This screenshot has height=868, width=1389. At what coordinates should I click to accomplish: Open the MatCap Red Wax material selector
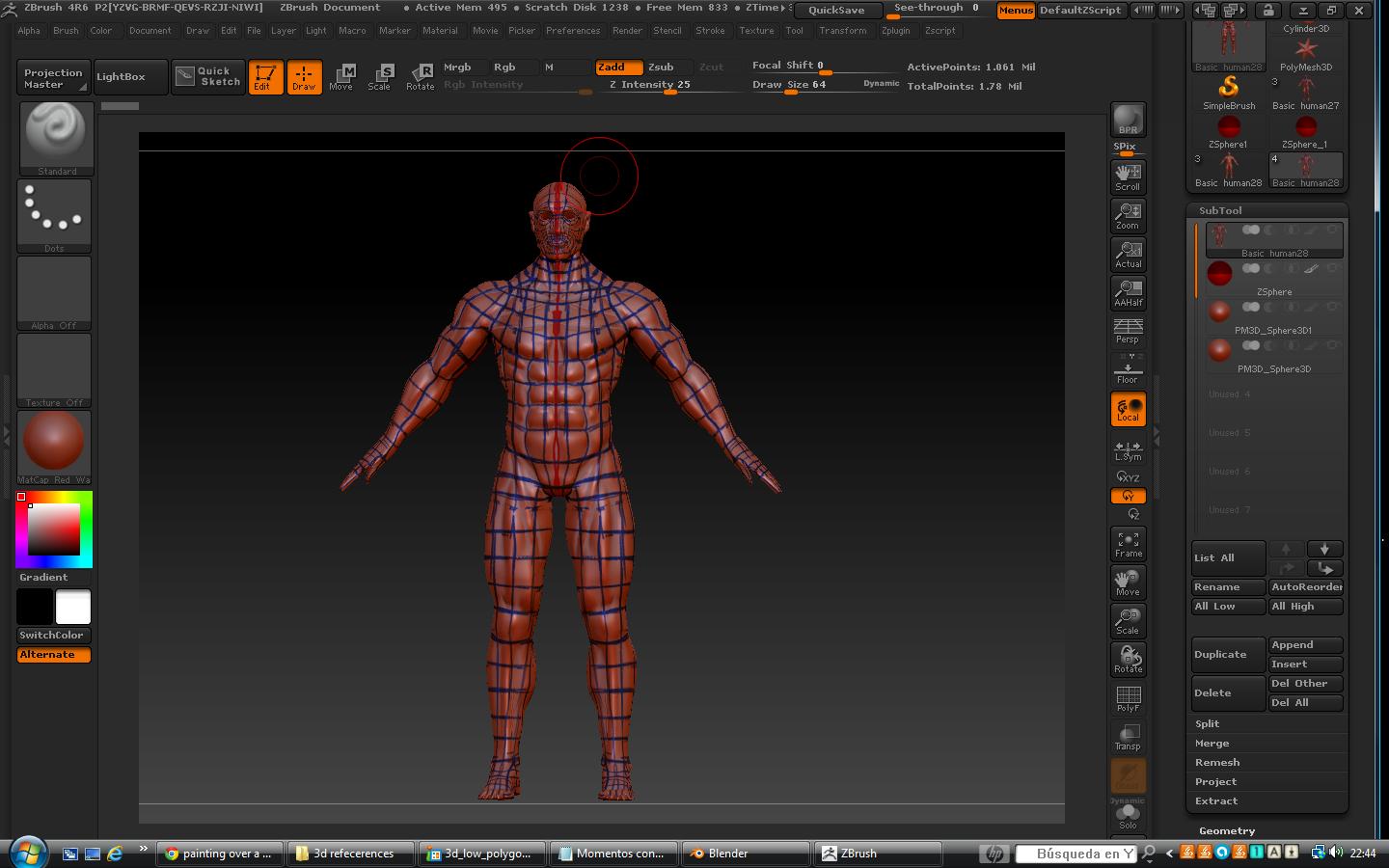54,448
